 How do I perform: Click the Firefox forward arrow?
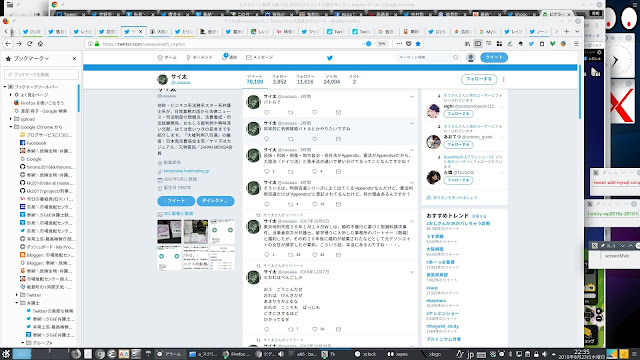[19, 44]
